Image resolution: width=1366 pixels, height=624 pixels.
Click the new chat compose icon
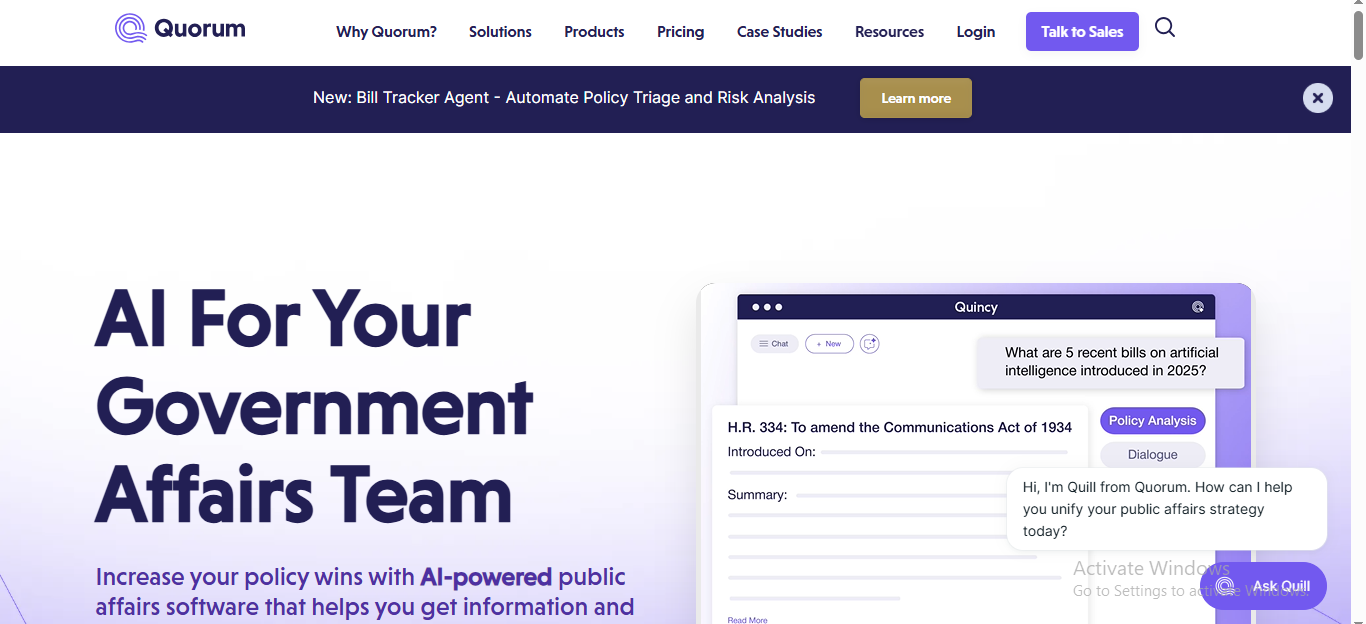(x=869, y=344)
